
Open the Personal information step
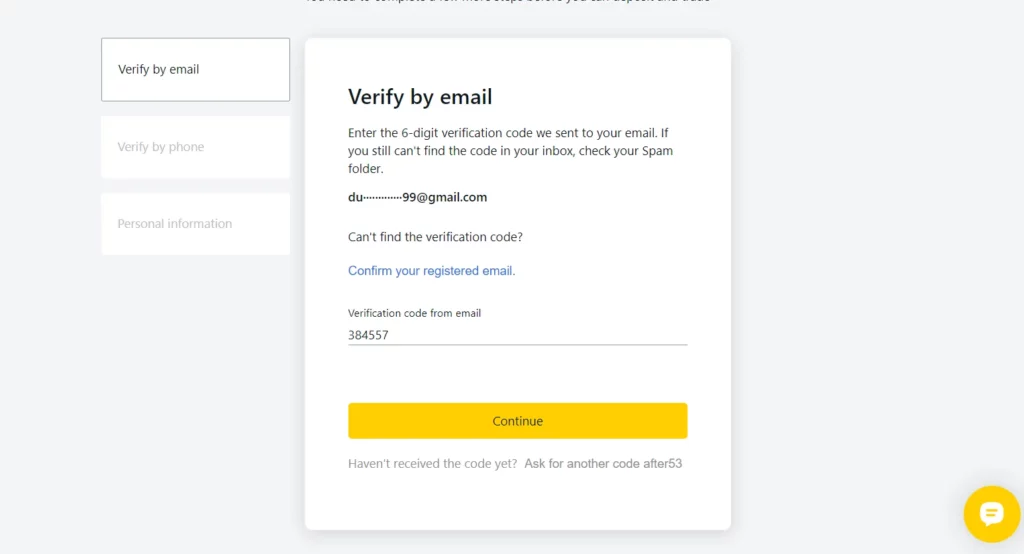click(x=195, y=224)
